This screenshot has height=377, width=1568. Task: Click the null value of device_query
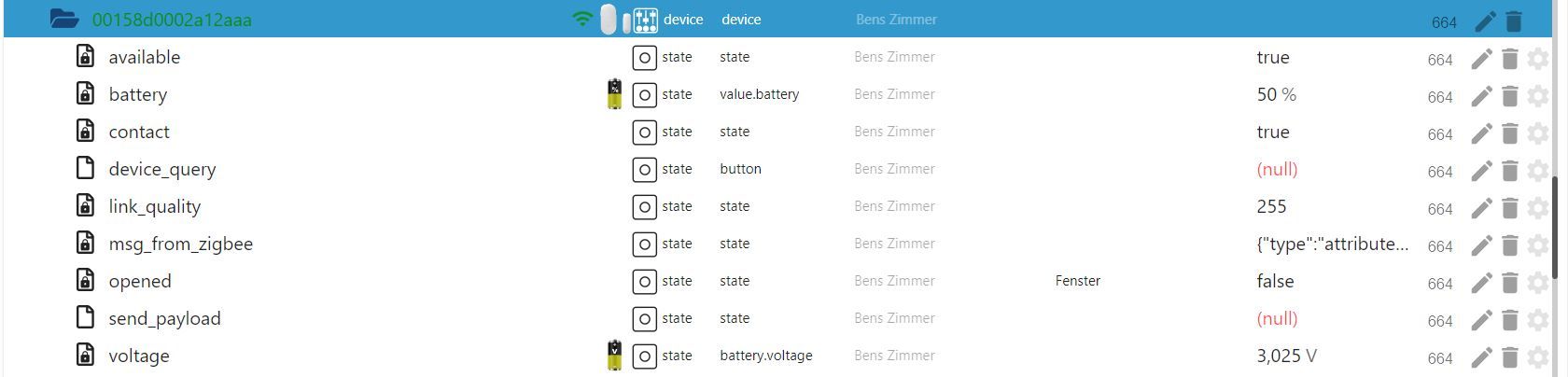click(1277, 169)
